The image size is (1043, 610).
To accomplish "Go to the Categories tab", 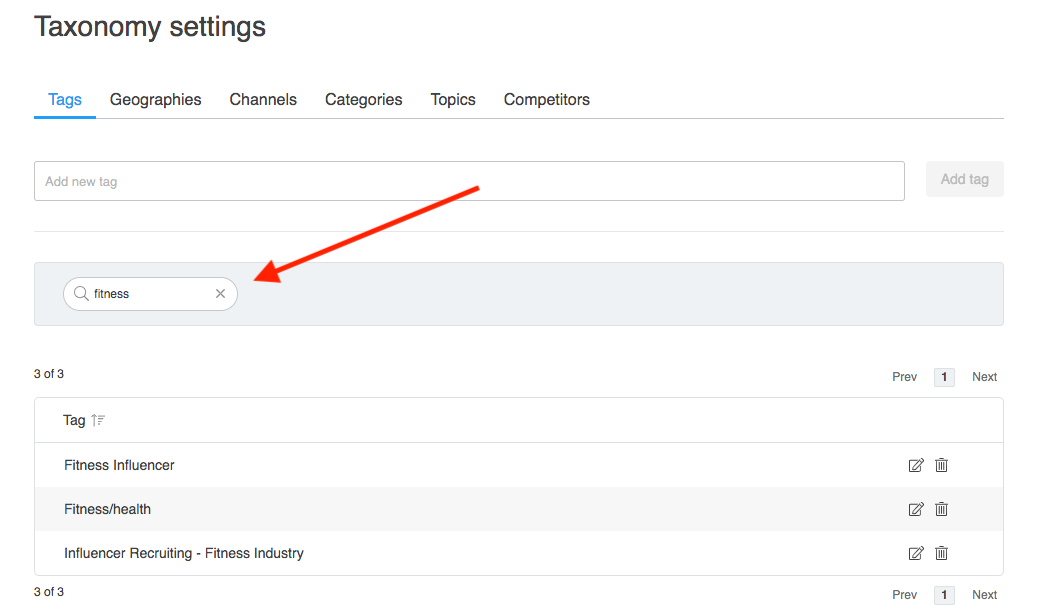I will click(x=363, y=100).
